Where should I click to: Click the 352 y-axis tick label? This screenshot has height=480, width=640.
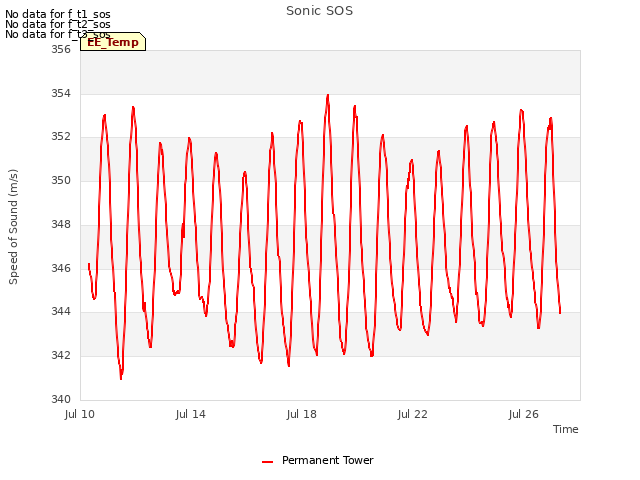point(61,136)
